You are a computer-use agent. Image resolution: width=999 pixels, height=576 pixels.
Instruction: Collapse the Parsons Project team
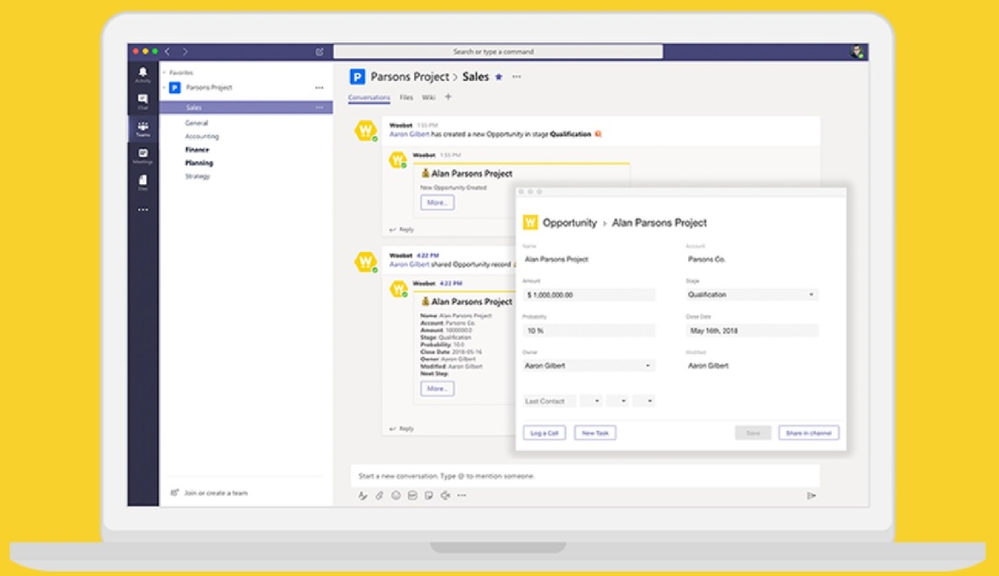tap(164, 88)
